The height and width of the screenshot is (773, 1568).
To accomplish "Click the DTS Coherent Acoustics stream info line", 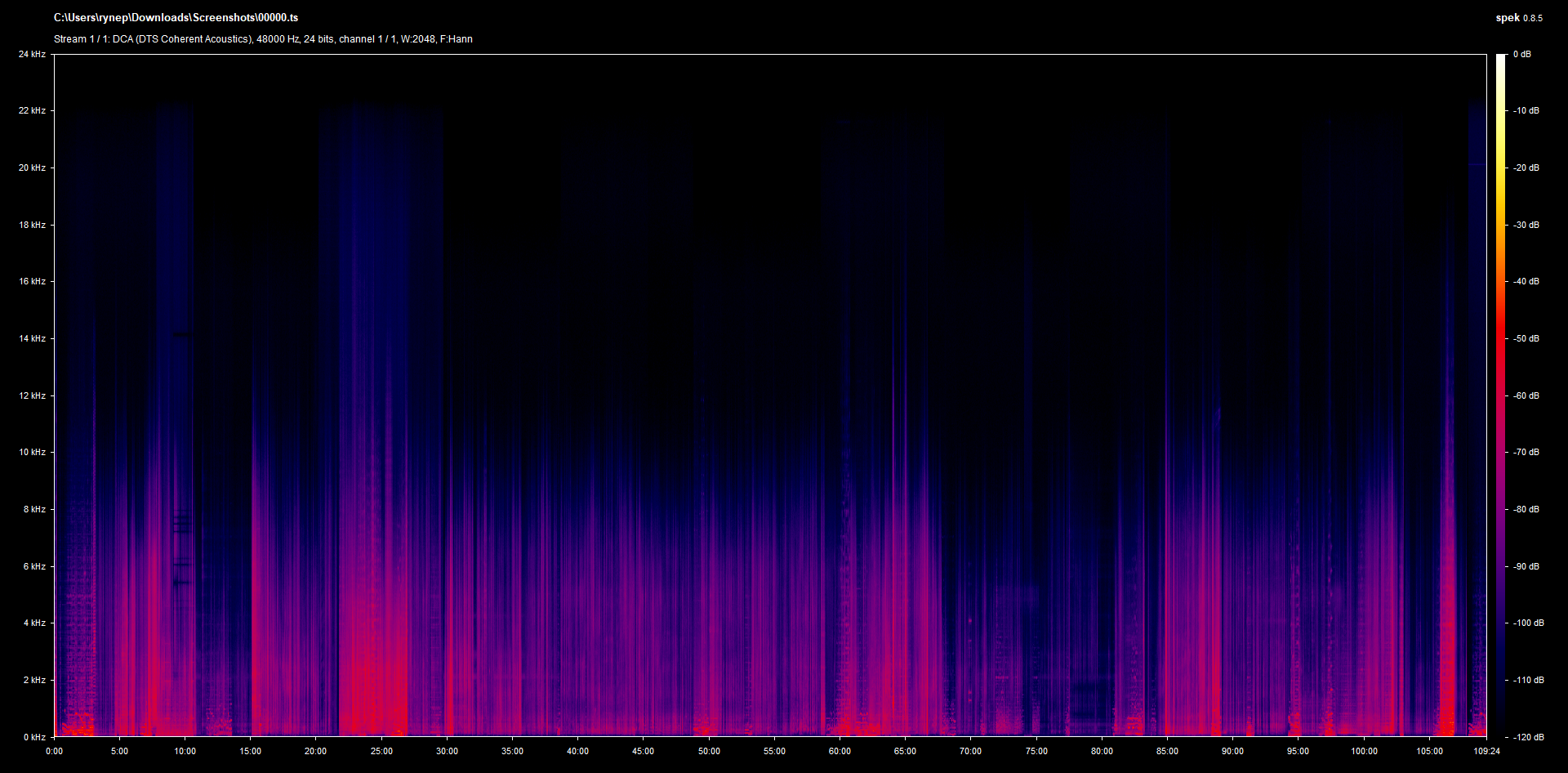I will (x=263, y=39).
